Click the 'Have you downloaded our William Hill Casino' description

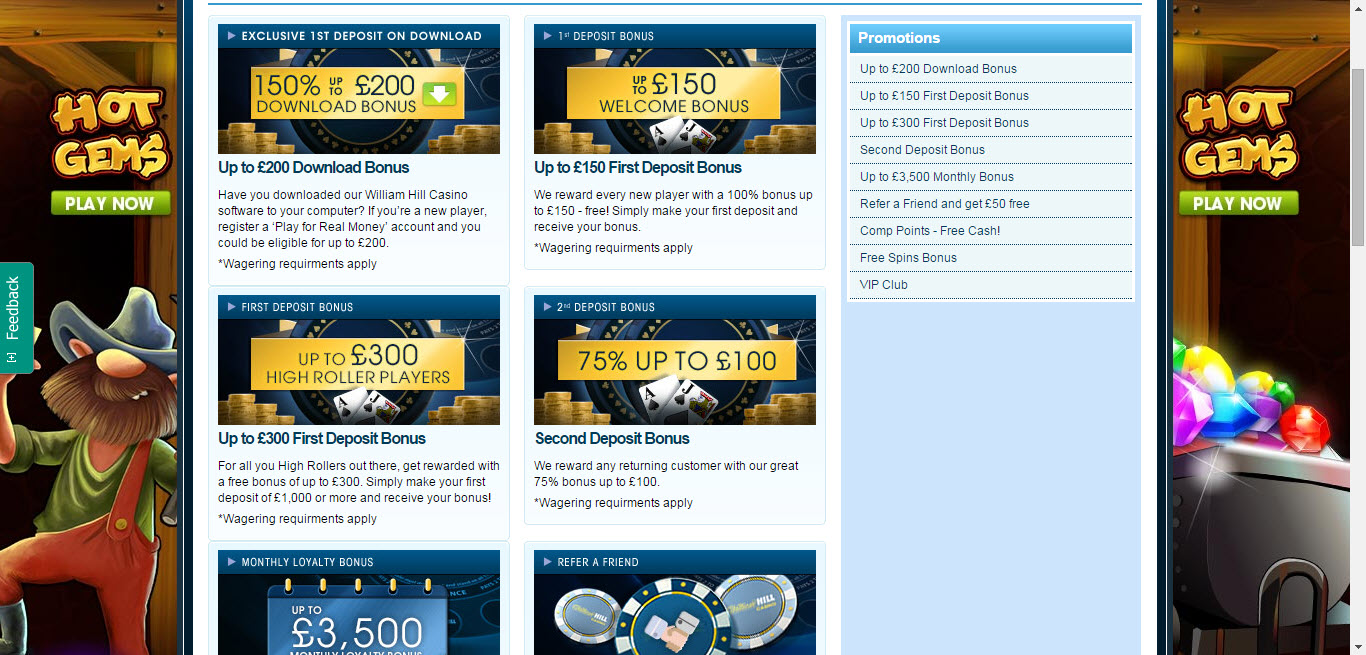click(x=353, y=218)
